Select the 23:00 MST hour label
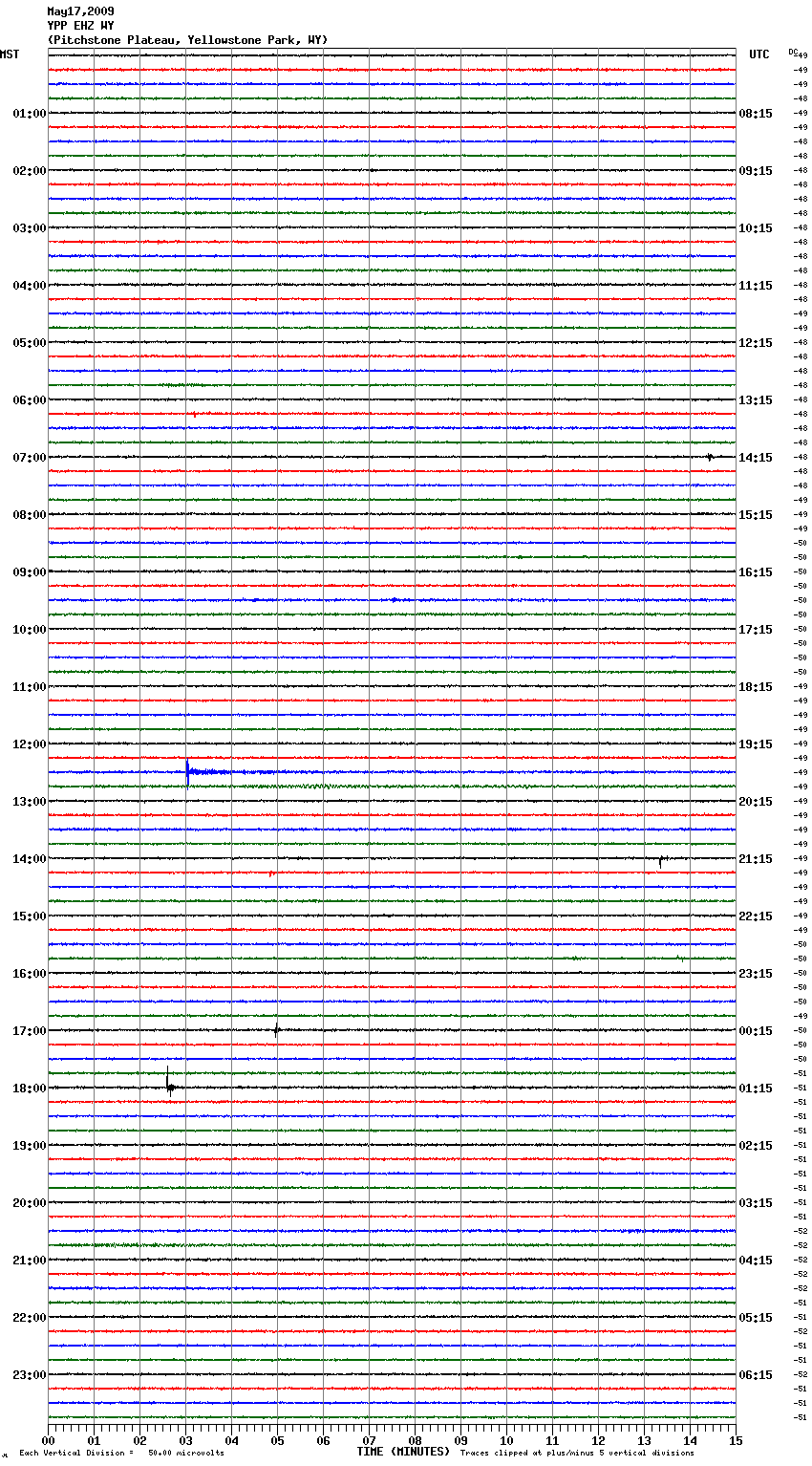The height and width of the screenshot is (1466, 812). coord(30,1375)
